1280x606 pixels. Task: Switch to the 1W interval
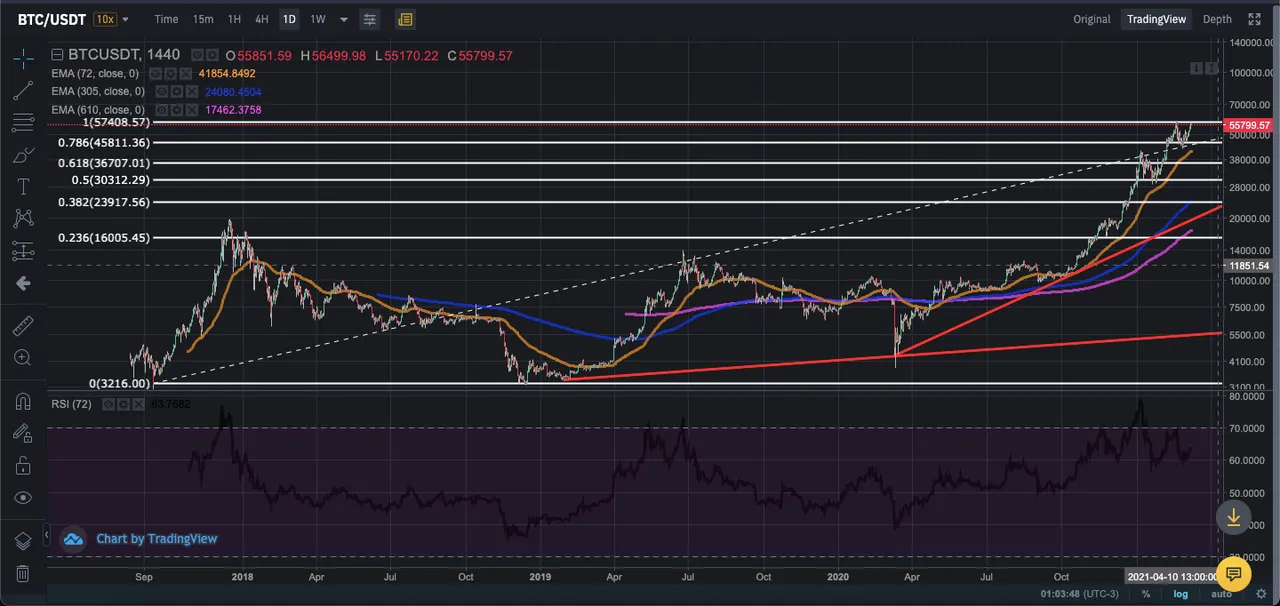coord(318,19)
